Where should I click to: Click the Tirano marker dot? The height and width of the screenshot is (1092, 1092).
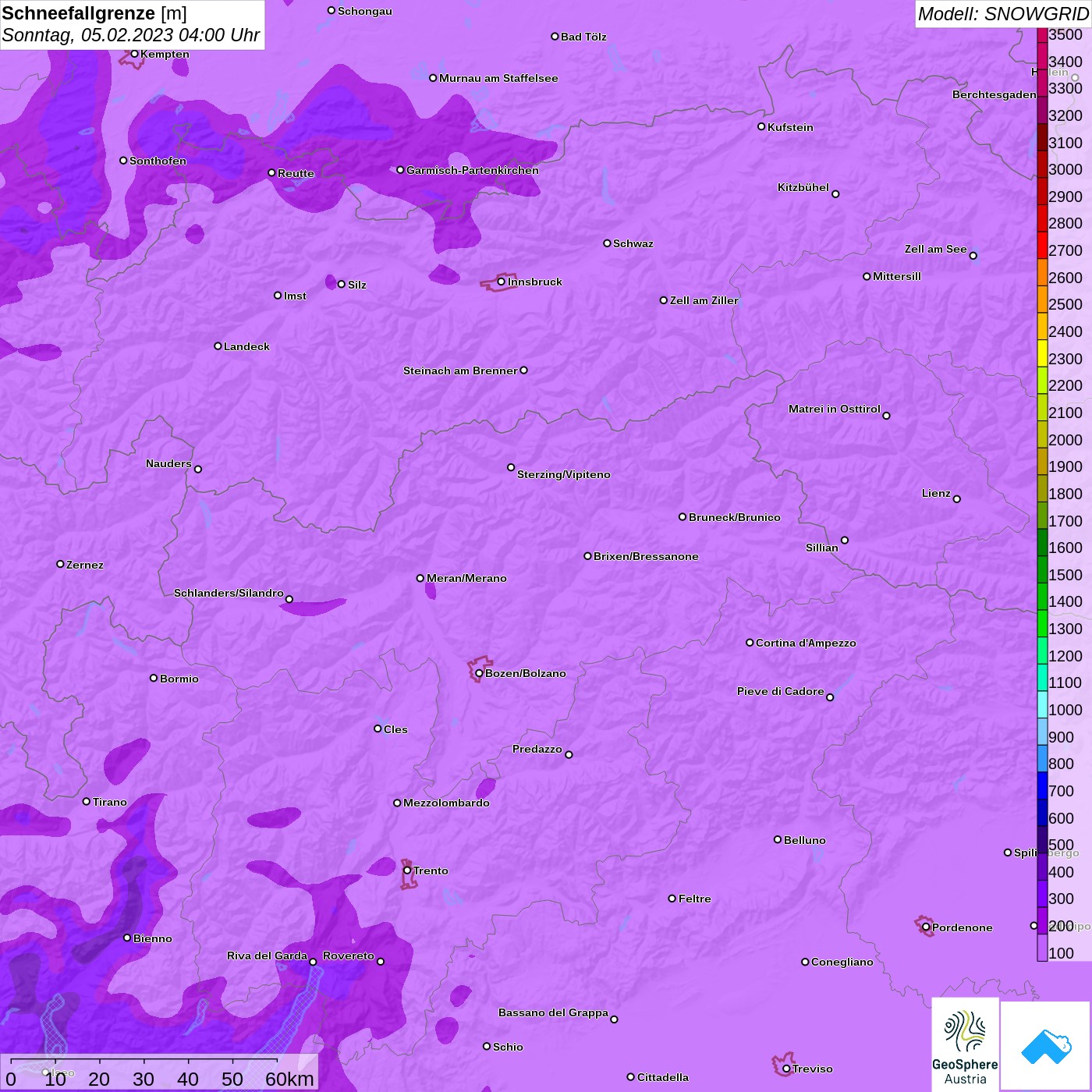[x=87, y=801]
